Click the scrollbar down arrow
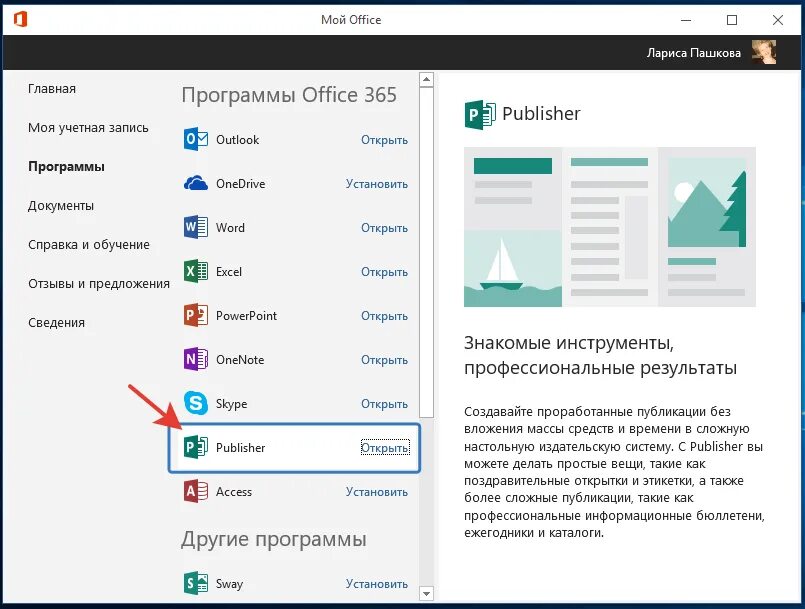This screenshot has height=609, width=805. point(426,594)
